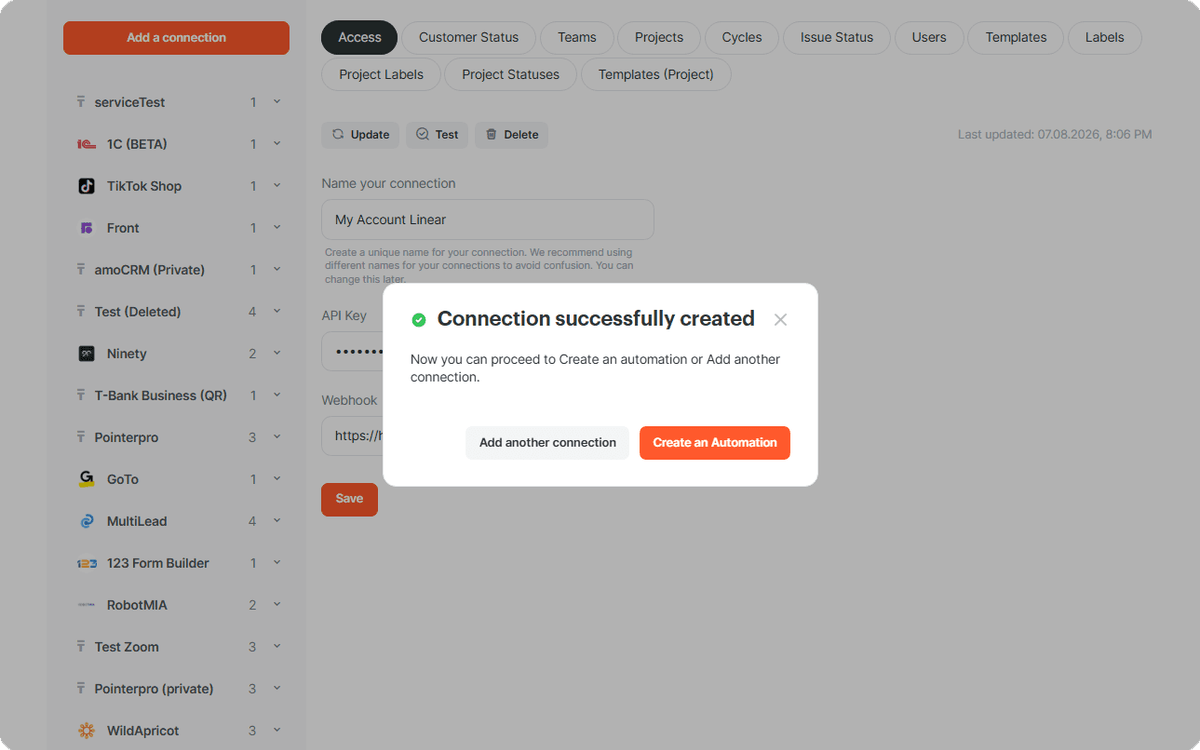Open the Templates (Project) tab
The height and width of the screenshot is (750, 1200).
[656, 75]
